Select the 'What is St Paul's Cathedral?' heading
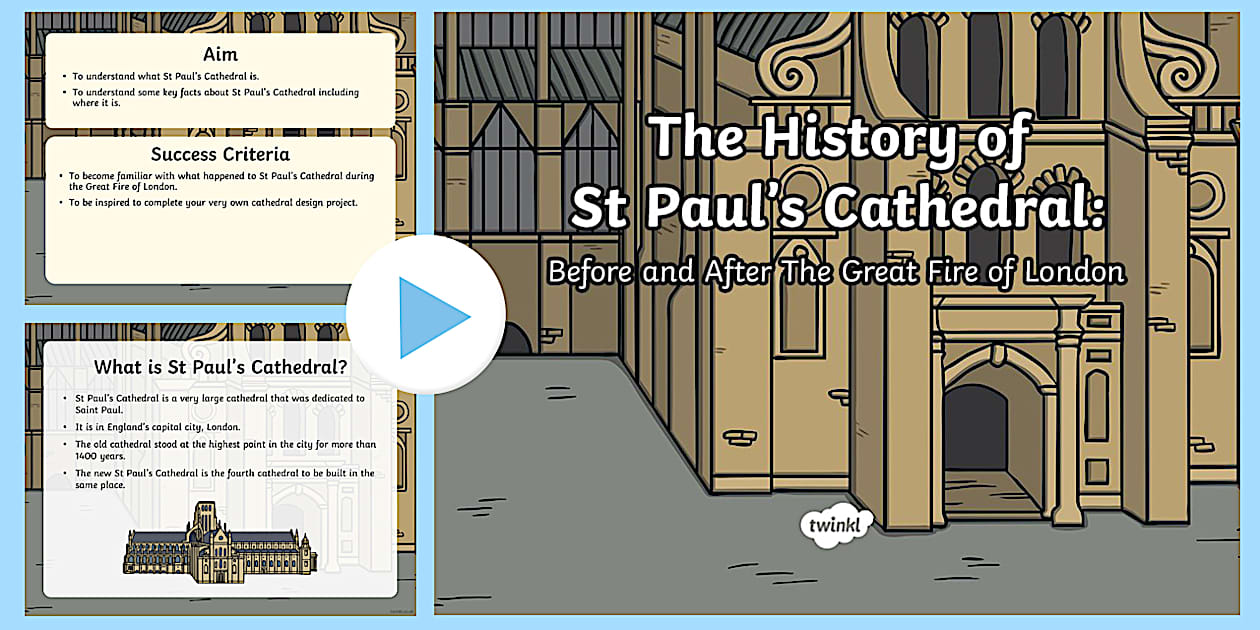The height and width of the screenshot is (630, 1260). 220,367
